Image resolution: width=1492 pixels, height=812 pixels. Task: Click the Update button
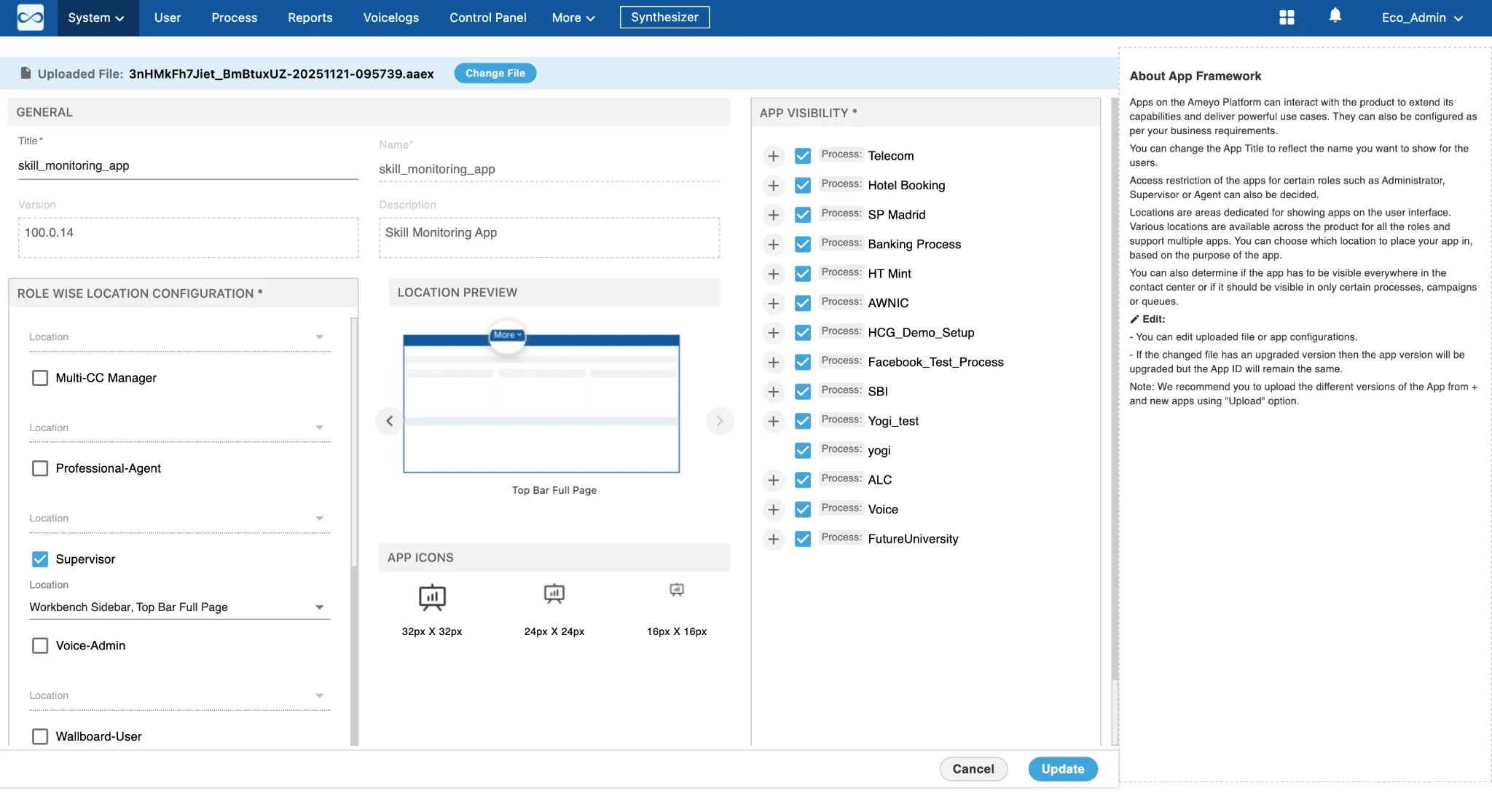pyautogui.click(x=1063, y=769)
